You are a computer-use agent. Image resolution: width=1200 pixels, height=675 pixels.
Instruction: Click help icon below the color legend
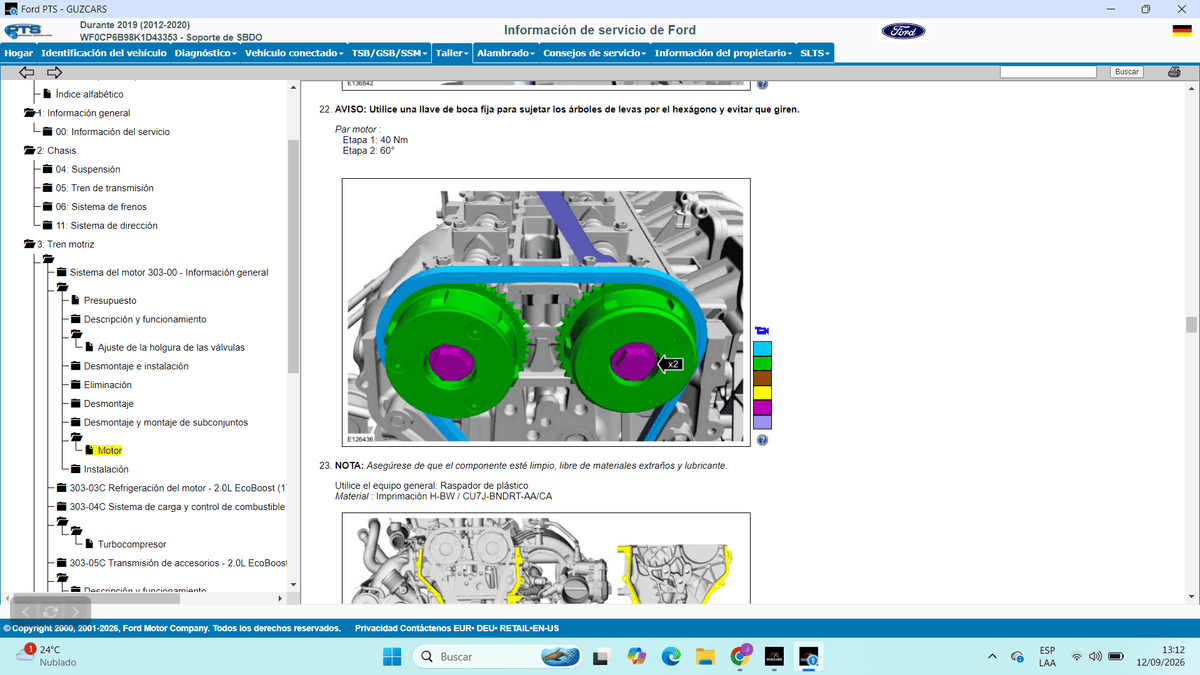click(762, 439)
